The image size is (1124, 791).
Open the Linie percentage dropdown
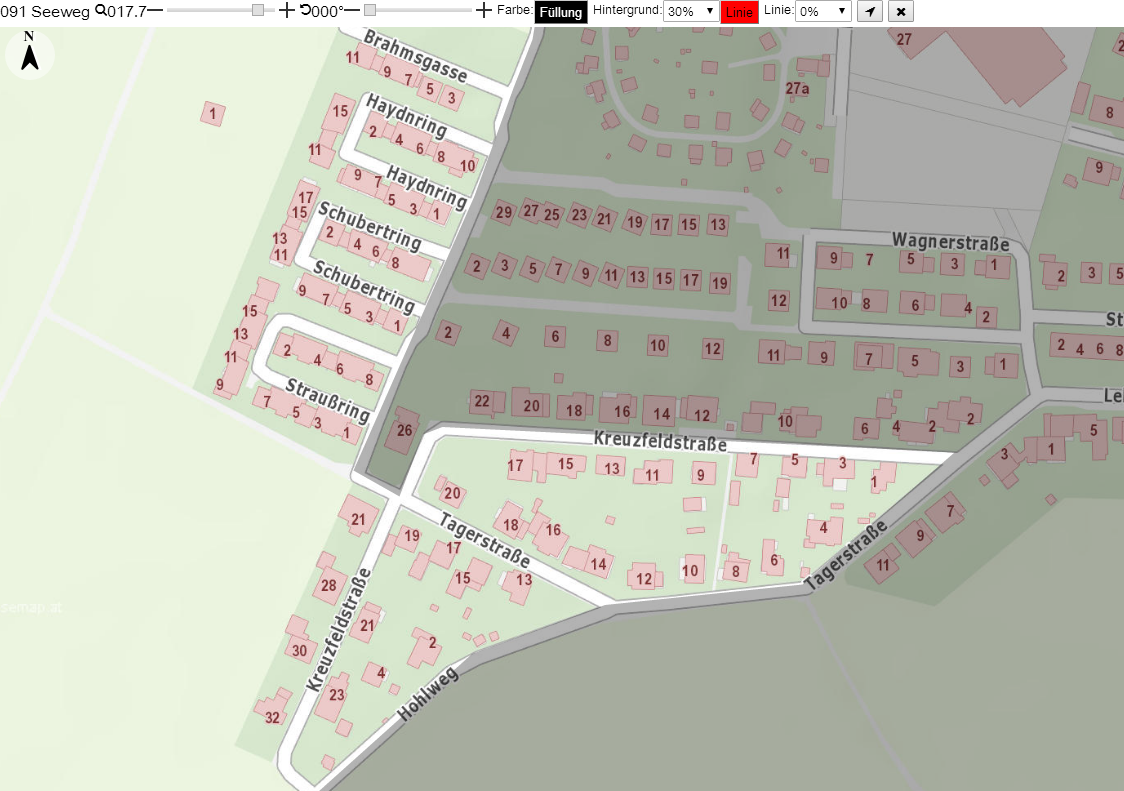click(823, 11)
